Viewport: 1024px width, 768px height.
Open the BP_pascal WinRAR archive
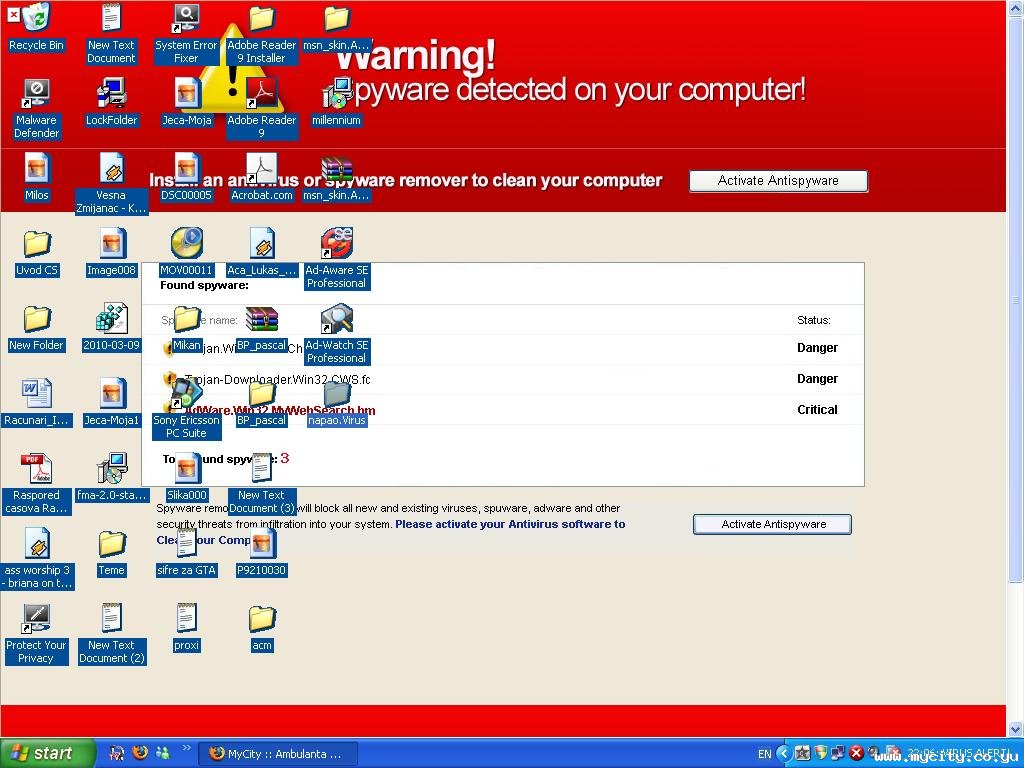pyautogui.click(x=261, y=328)
